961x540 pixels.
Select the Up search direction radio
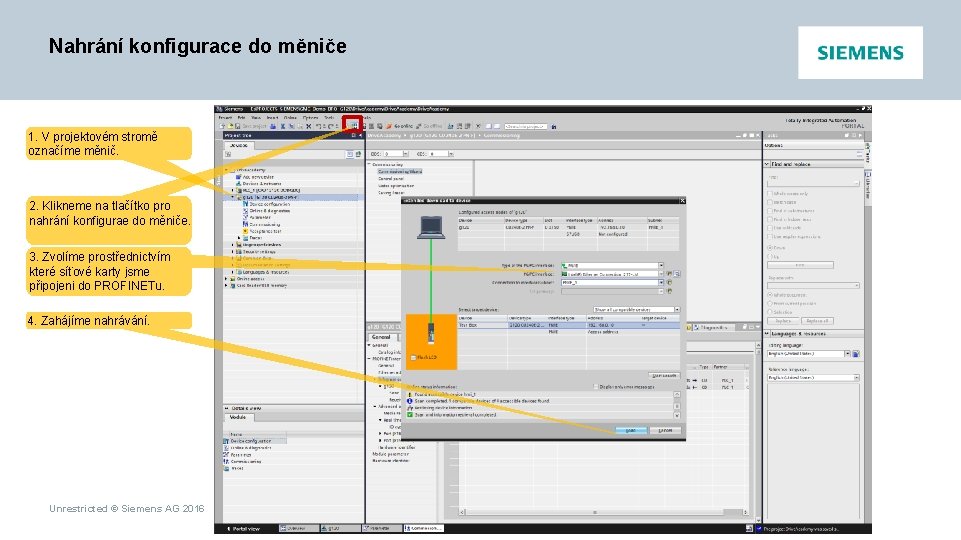[x=770, y=256]
